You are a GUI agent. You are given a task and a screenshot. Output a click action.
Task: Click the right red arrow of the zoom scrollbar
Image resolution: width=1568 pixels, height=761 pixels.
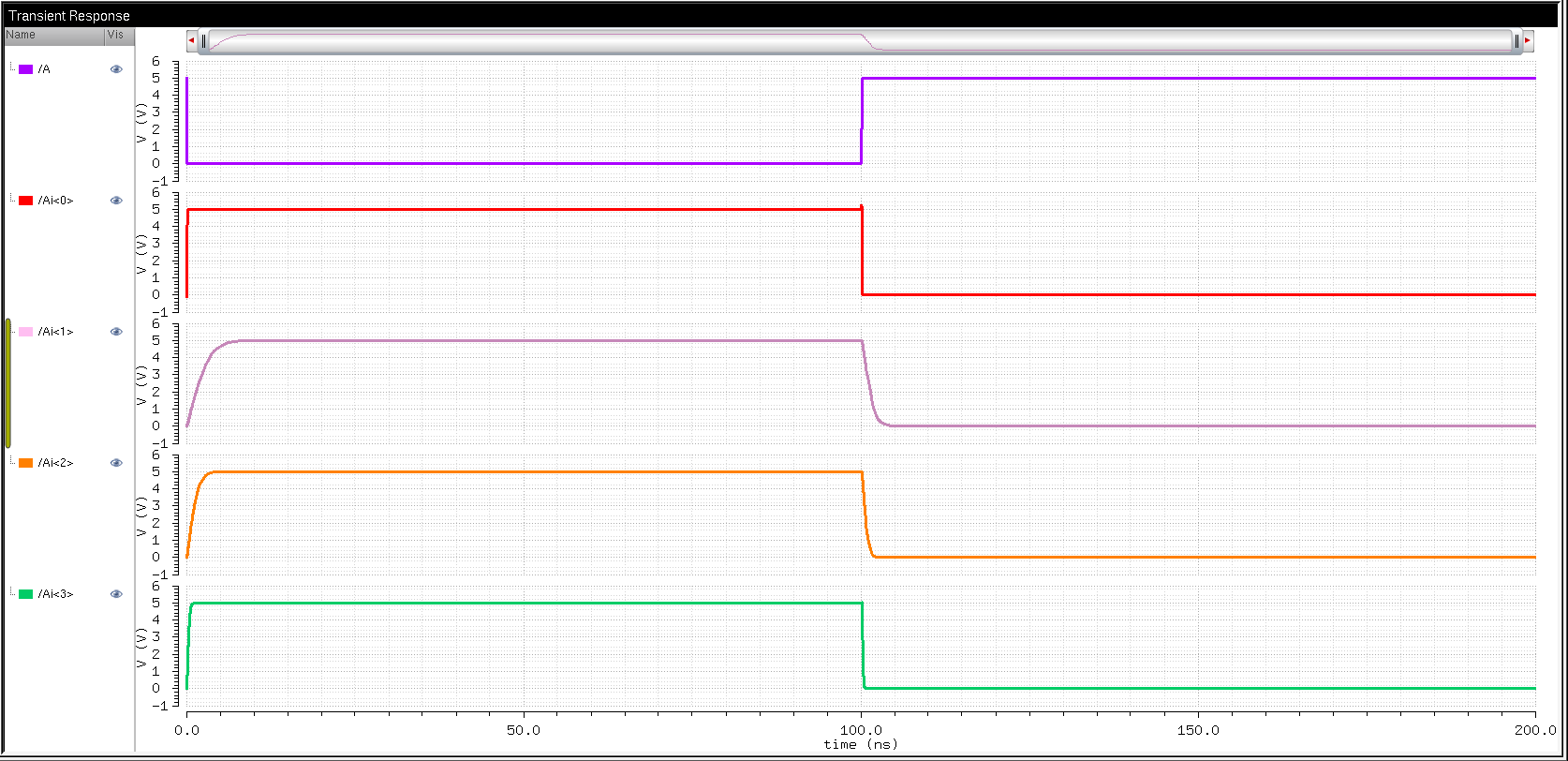(1528, 40)
